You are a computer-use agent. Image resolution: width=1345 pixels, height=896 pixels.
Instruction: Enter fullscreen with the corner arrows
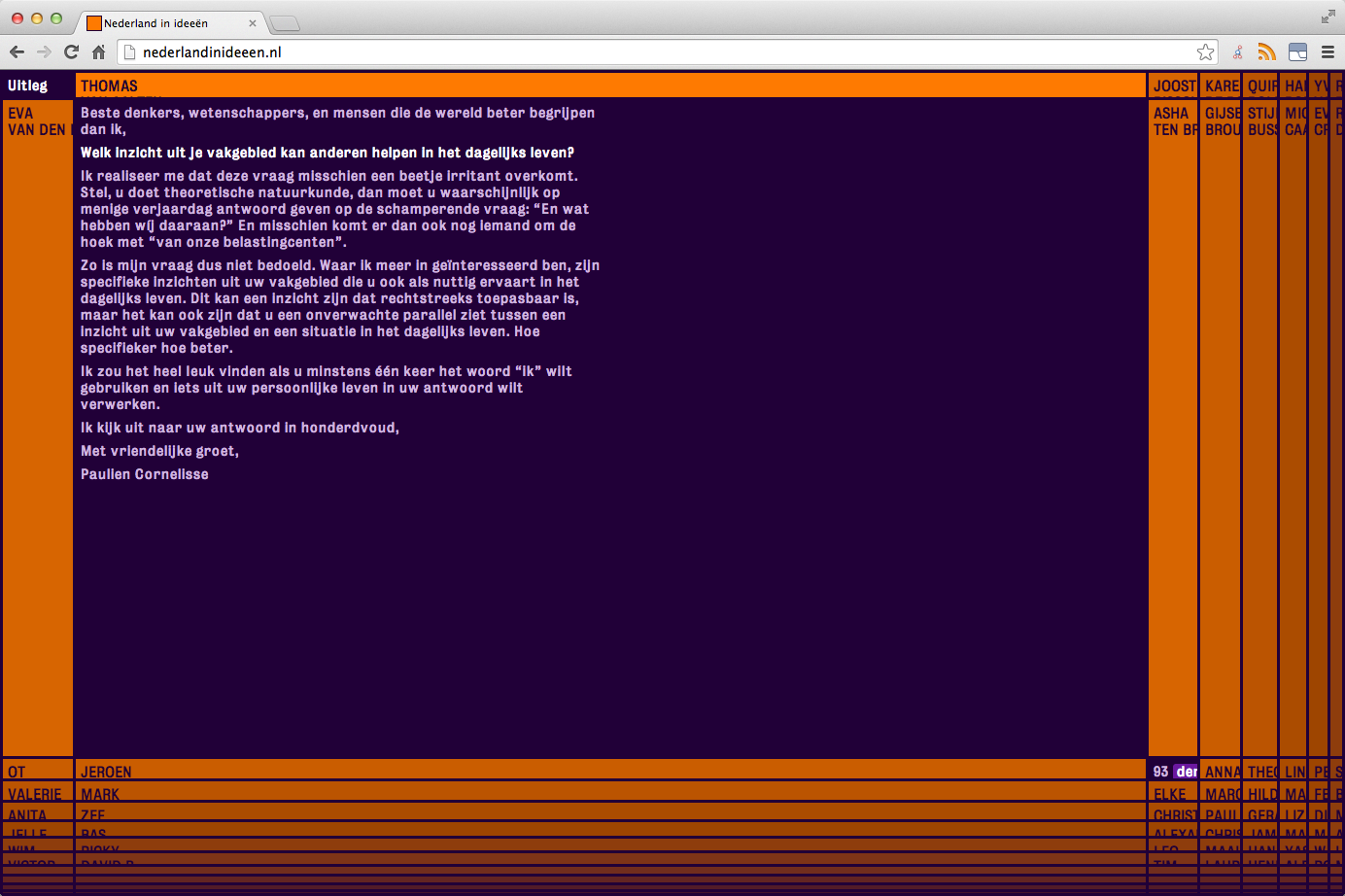[1328, 17]
